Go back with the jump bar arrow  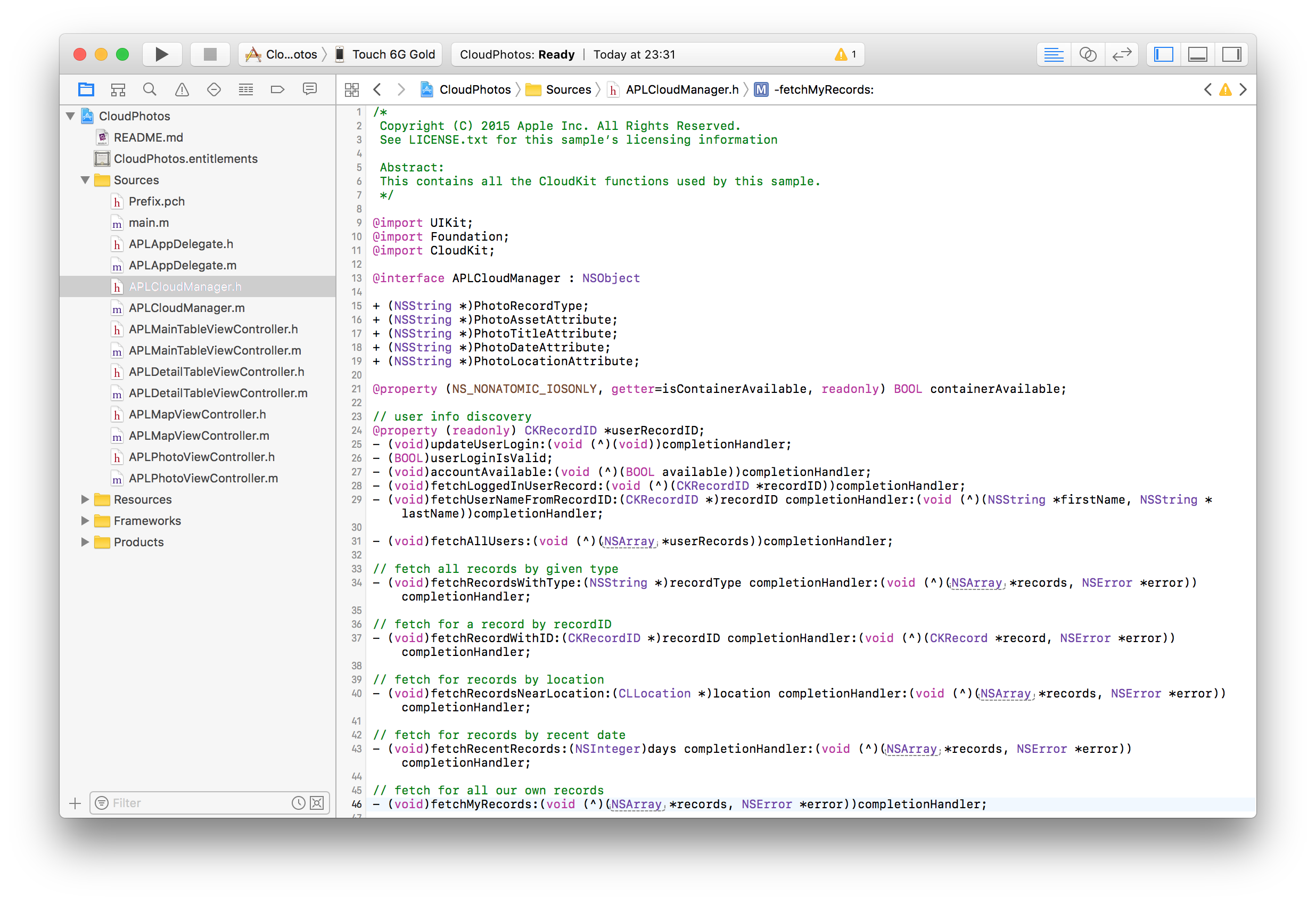click(x=377, y=89)
